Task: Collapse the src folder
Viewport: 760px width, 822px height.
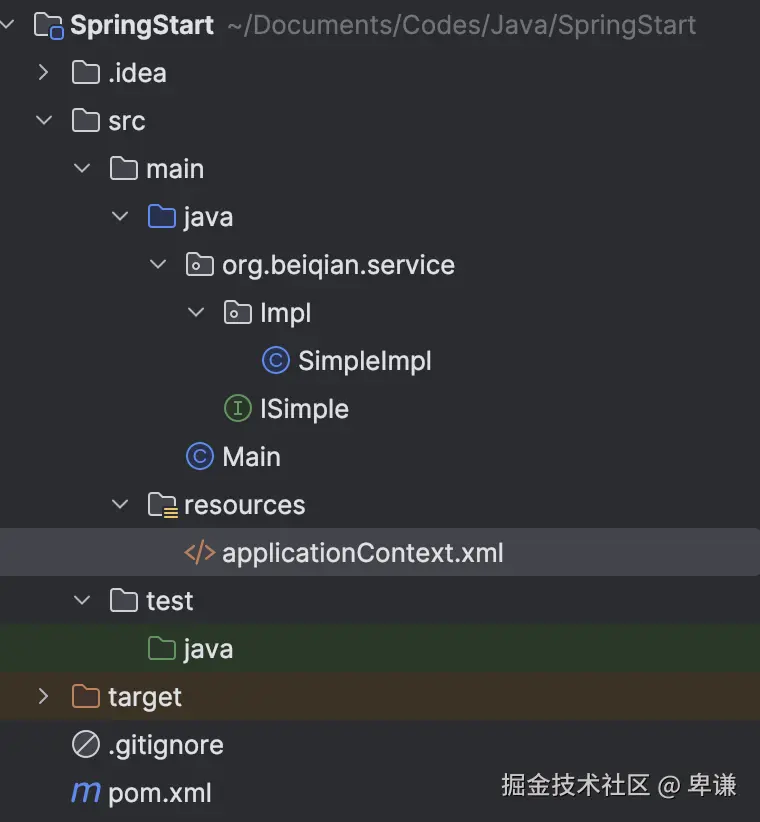Action: 43,121
